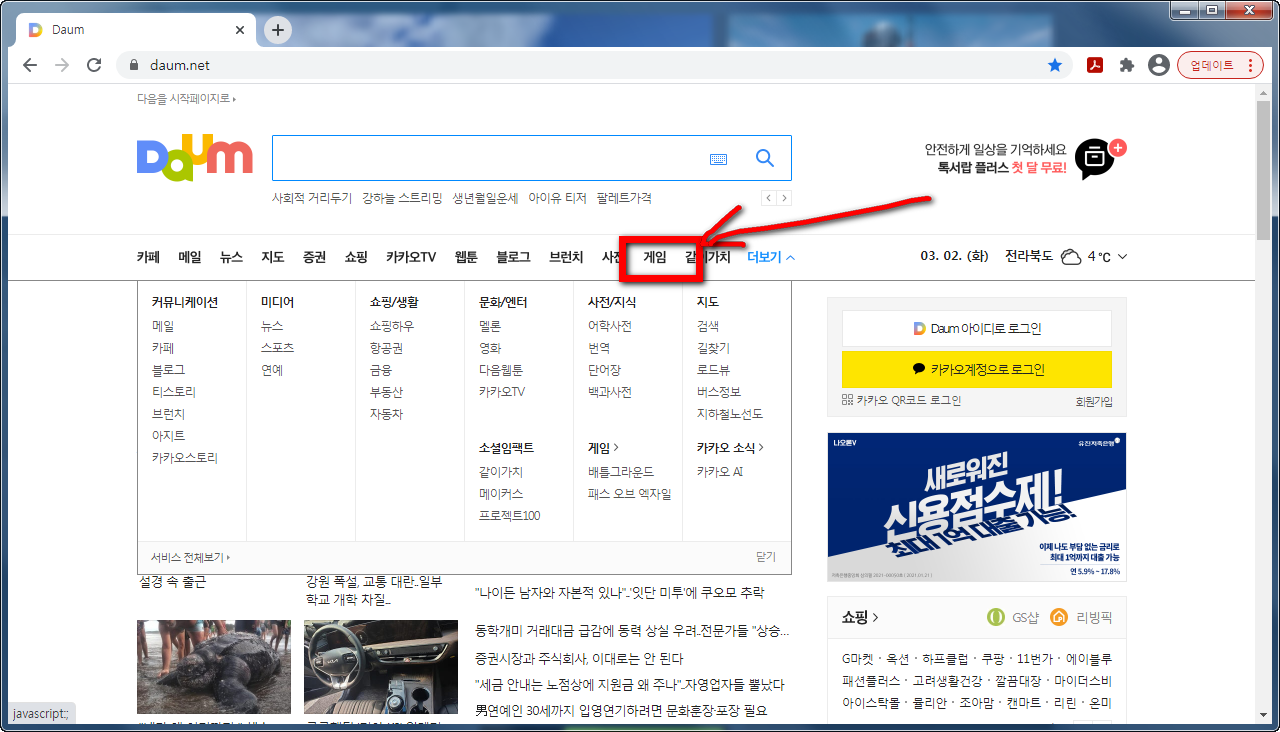This screenshot has width=1280, height=732.
Task: Click 다음을 시작페이지로 link
Action: (x=186, y=98)
